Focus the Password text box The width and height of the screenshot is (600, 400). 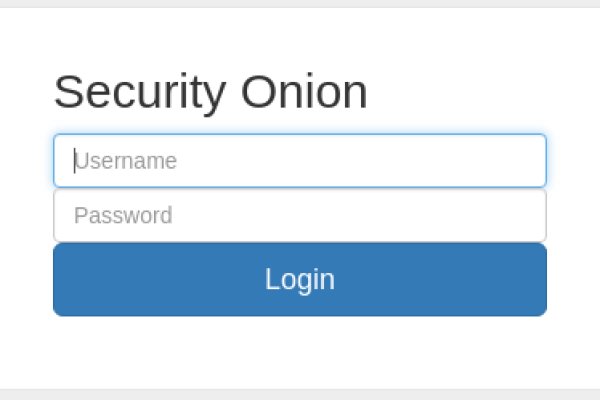(300, 215)
